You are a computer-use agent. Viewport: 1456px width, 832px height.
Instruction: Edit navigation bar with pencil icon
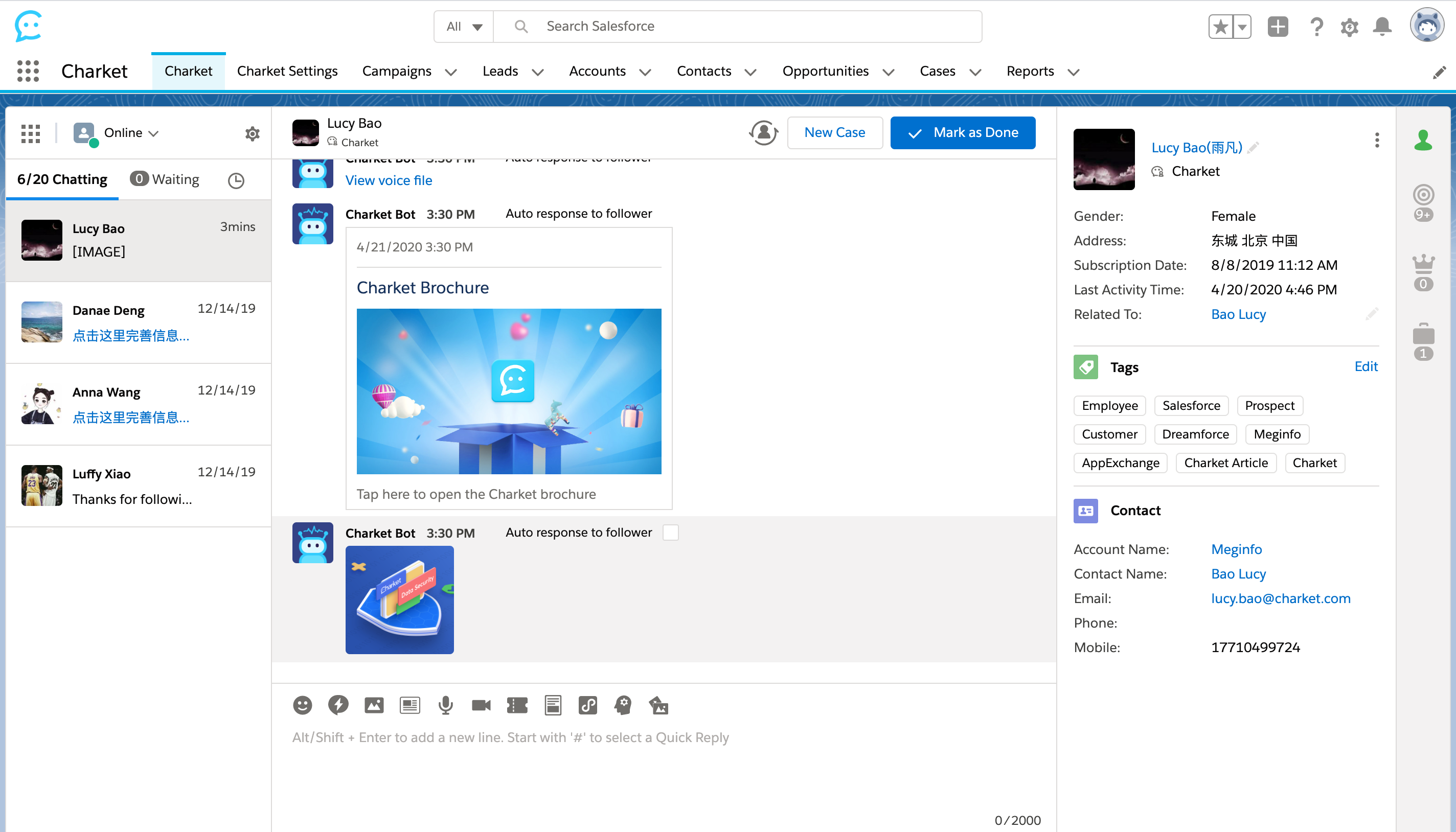click(1440, 73)
